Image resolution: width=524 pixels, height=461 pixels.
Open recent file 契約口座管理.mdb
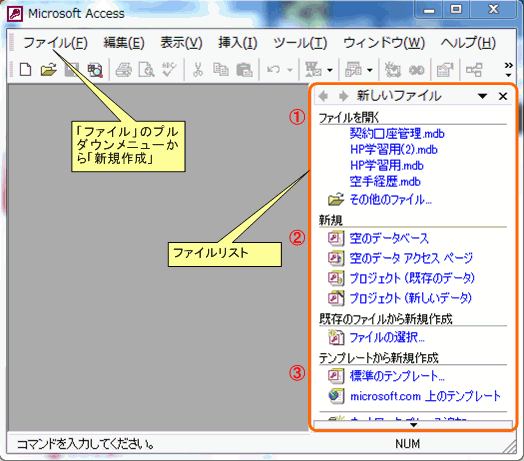point(397,134)
